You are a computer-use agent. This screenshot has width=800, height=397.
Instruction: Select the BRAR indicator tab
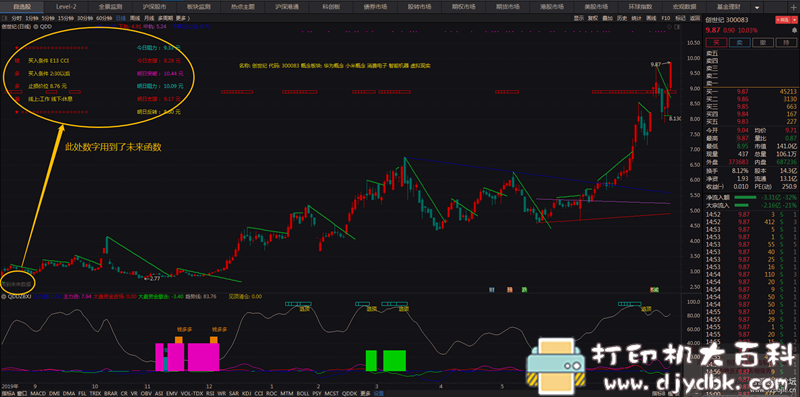click(111, 393)
